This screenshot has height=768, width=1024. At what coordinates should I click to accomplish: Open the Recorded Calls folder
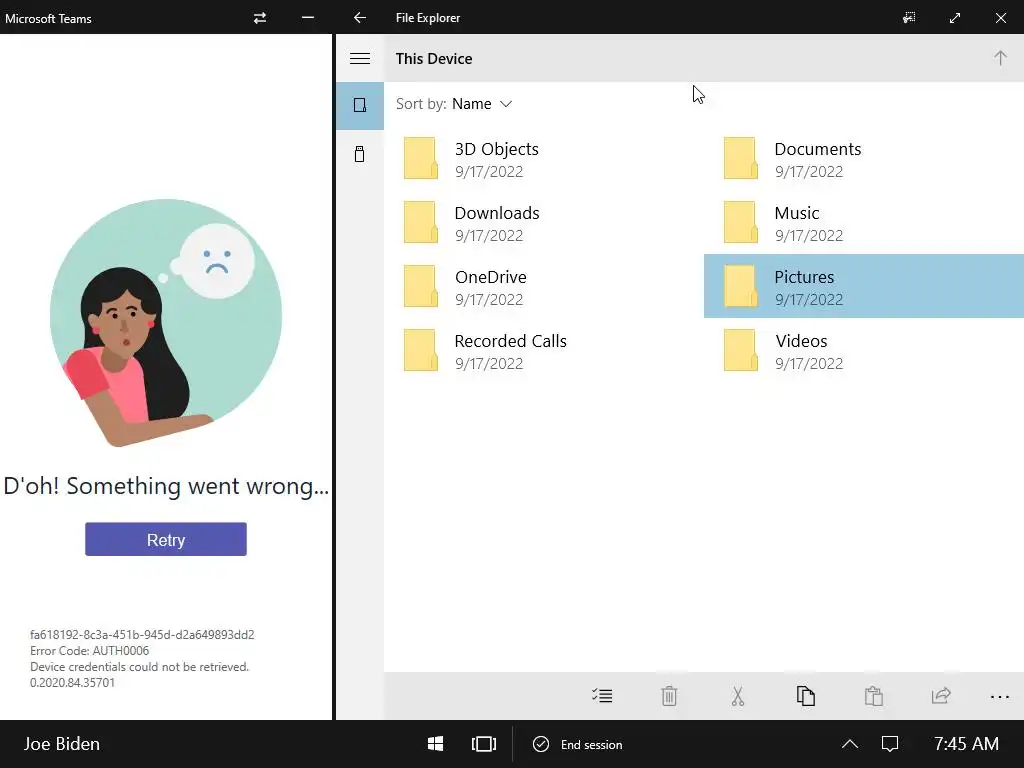click(x=543, y=351)
